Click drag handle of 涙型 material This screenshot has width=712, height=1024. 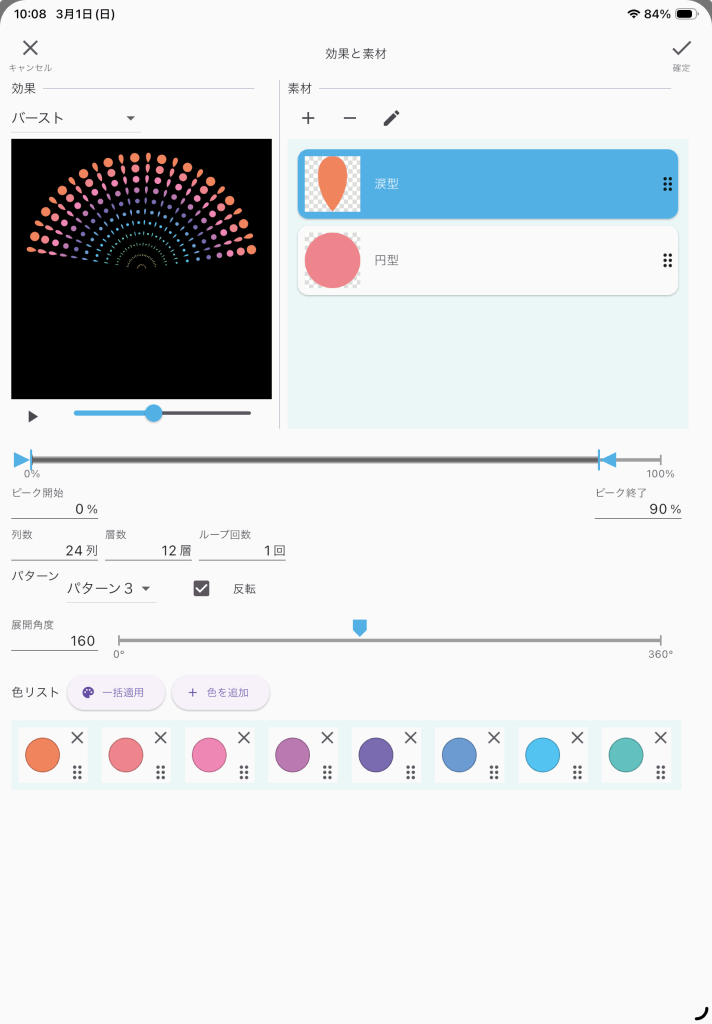coord(667,184)
